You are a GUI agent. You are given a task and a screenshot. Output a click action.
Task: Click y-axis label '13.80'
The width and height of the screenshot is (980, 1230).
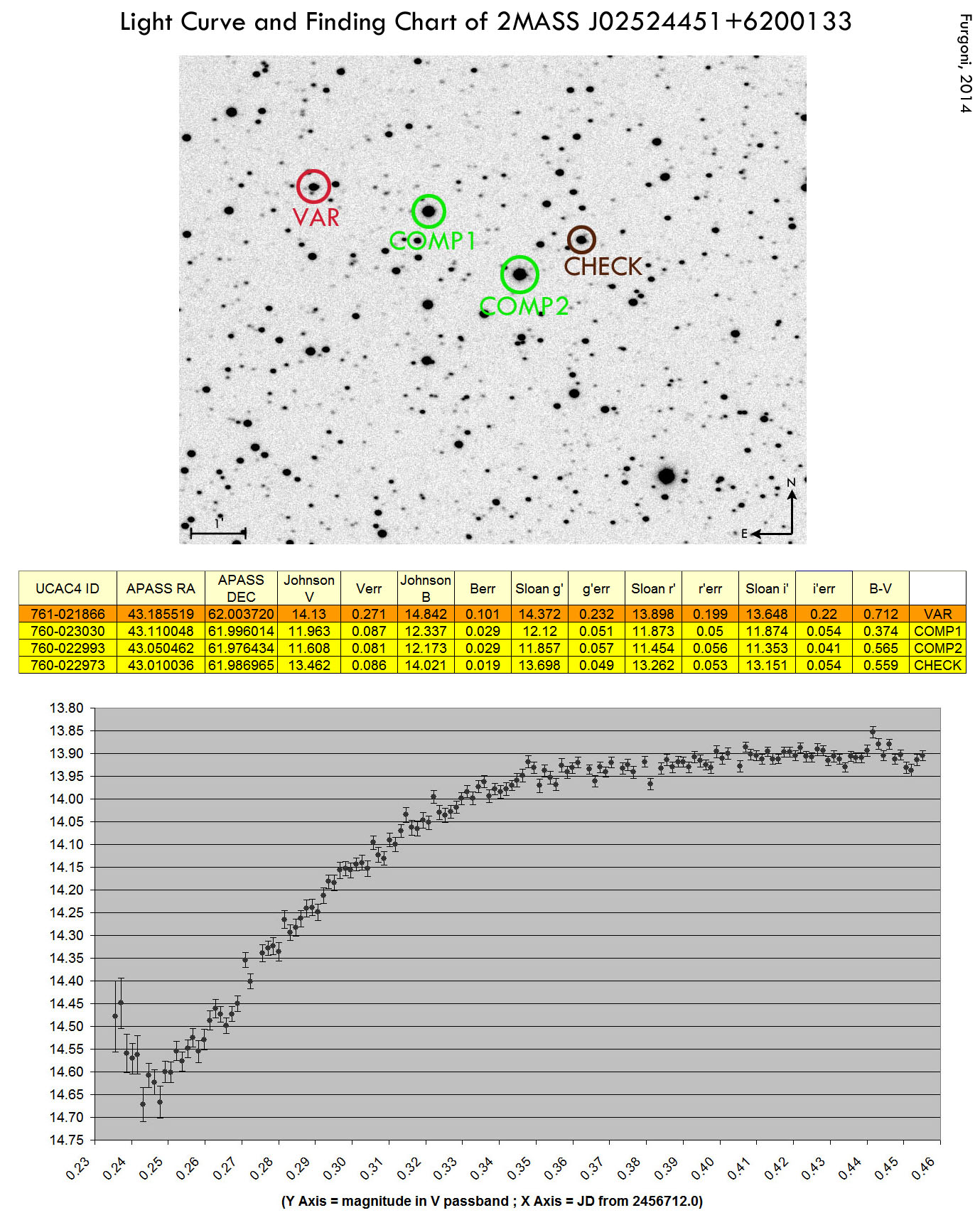[66, 708]
